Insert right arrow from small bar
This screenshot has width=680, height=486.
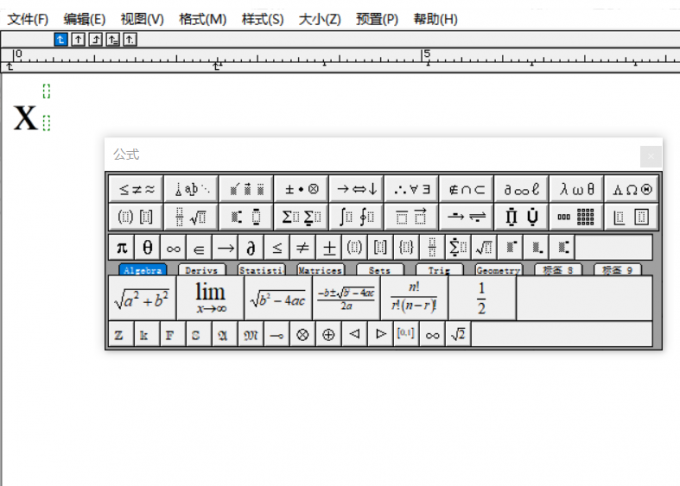point(225,248)
